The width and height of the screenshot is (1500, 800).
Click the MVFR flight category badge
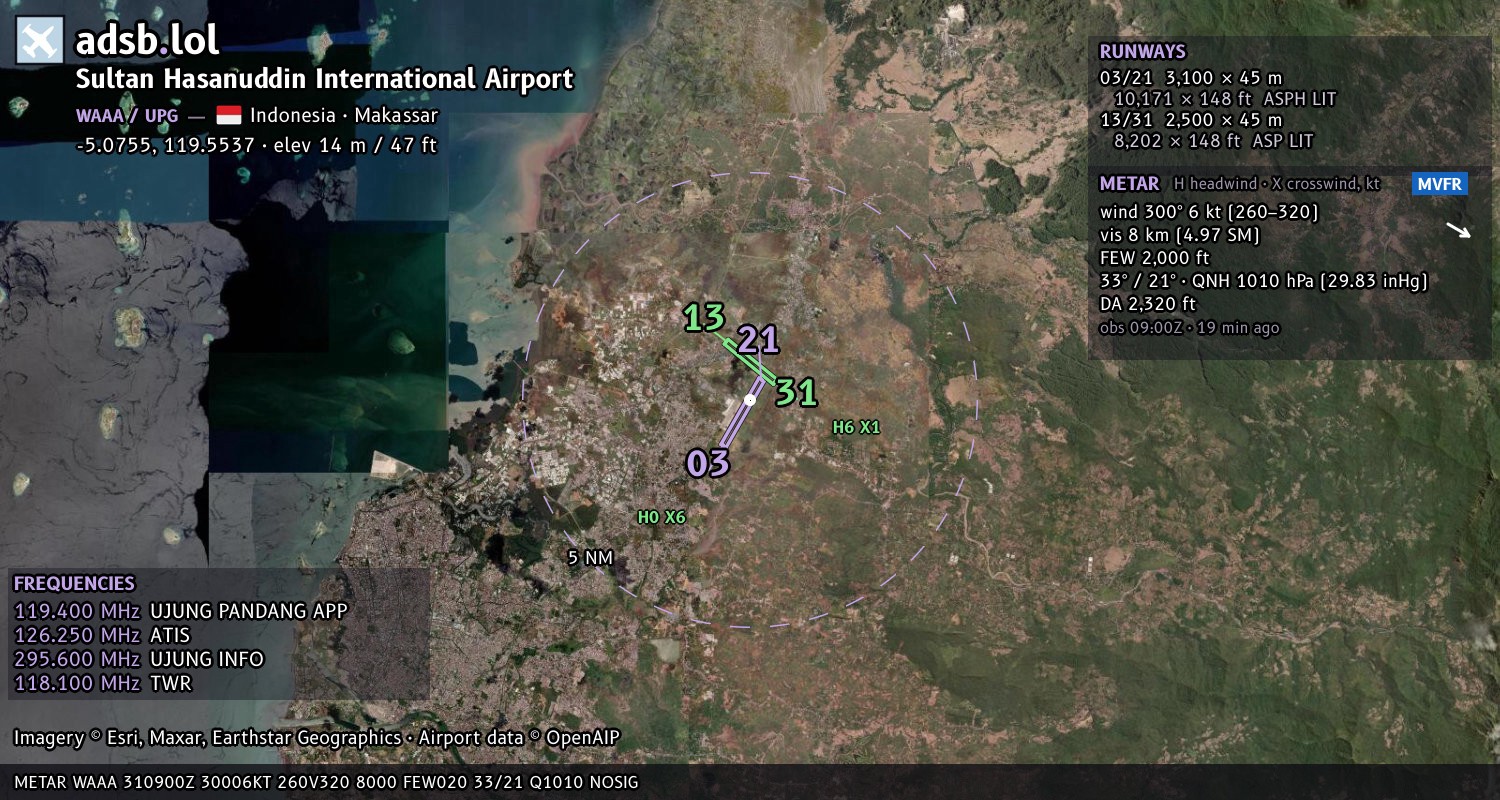(x=1440, y=184)
